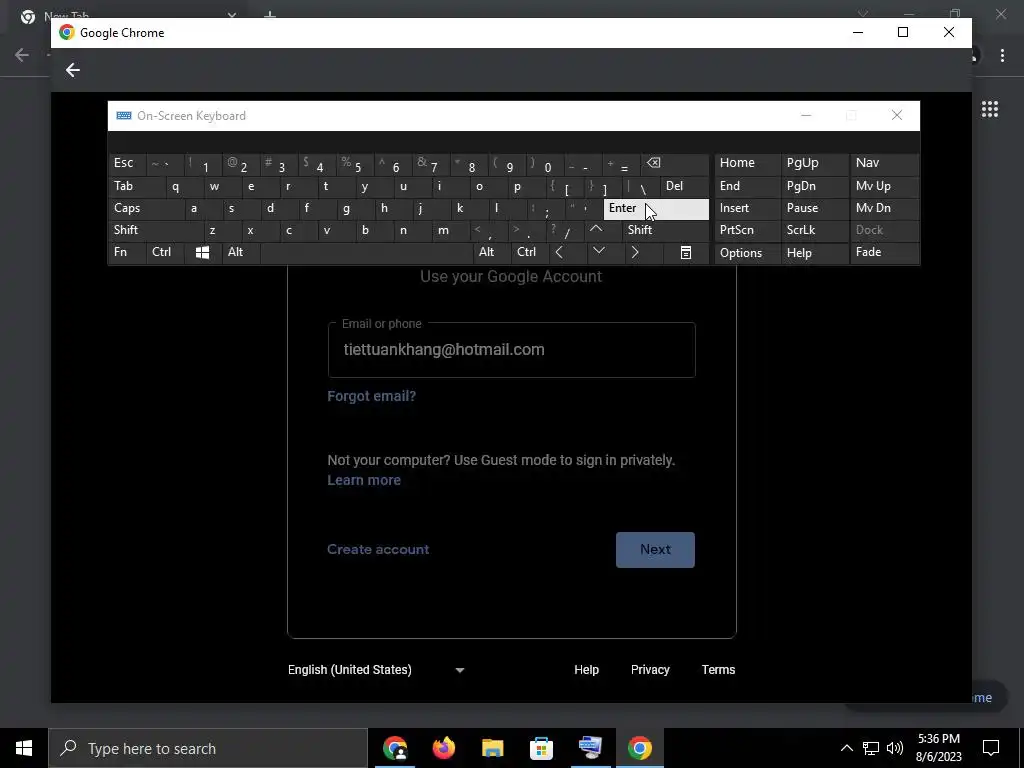Image resolution: width=1024 pixels, height=768 pixels.
Task: Click the Help key on keyboard
Action: click(x=814, y=253)
